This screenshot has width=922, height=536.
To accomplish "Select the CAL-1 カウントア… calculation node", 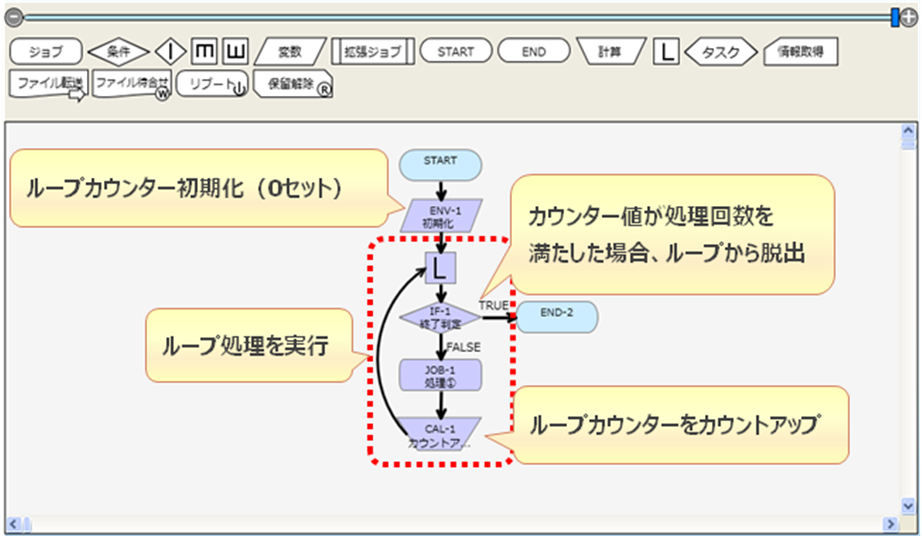I will [x=439, y=435].
